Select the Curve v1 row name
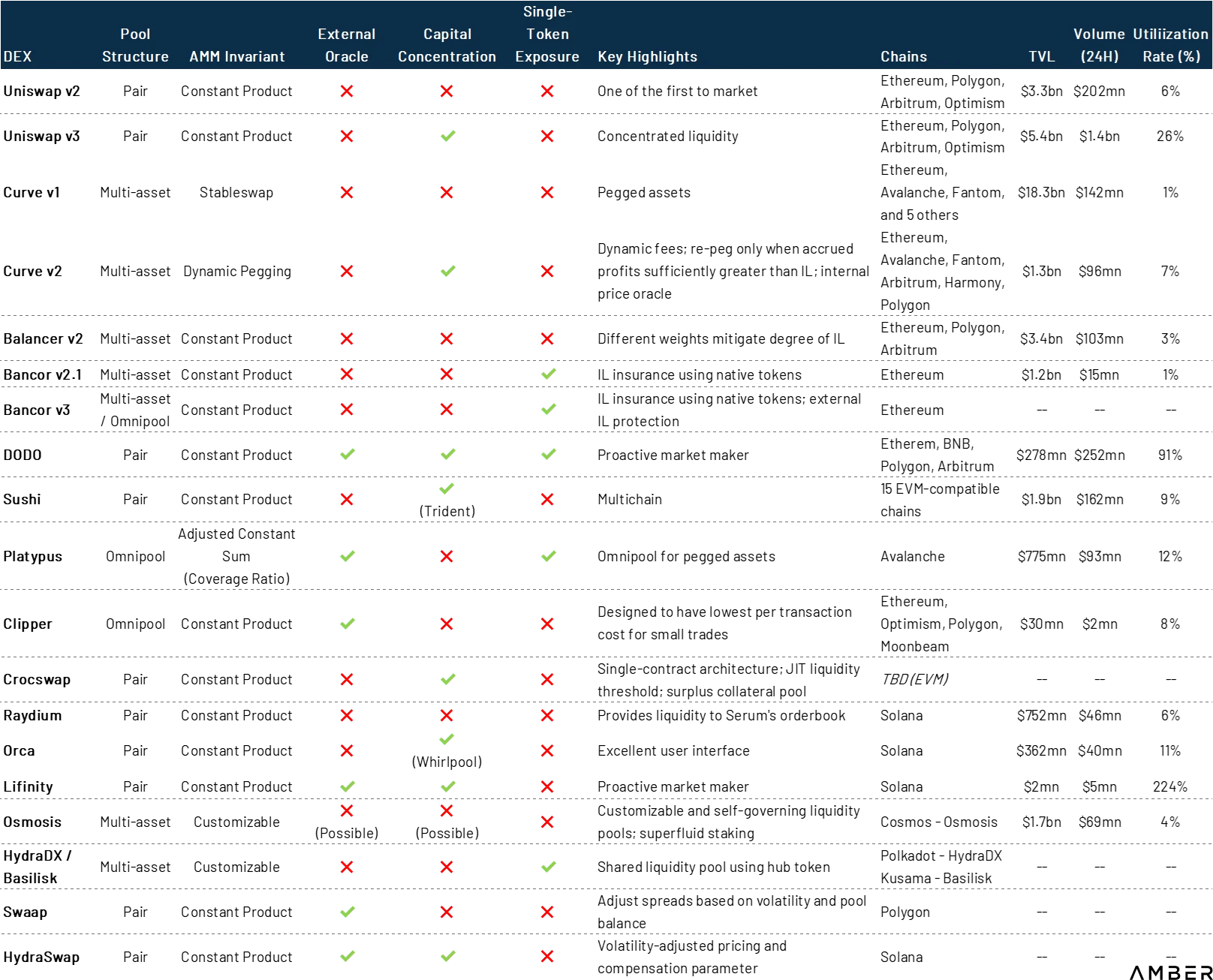 click(32, 192)
